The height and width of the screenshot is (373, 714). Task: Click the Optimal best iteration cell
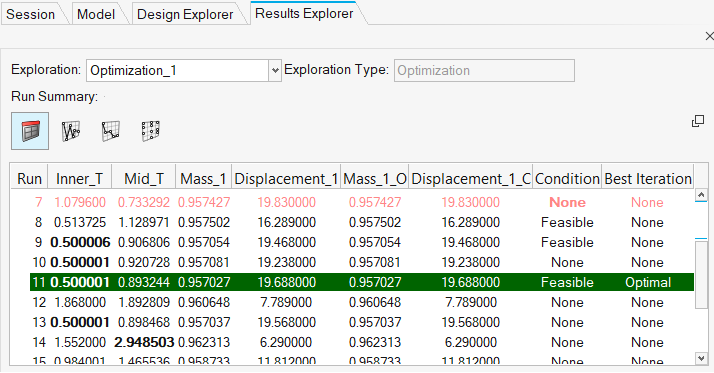coord(648,282)
